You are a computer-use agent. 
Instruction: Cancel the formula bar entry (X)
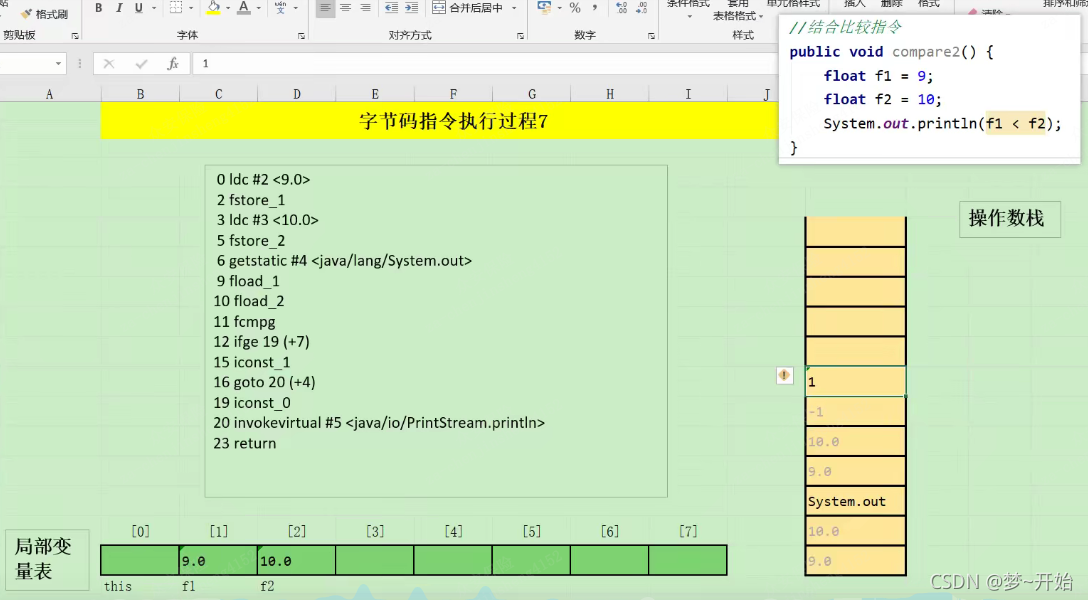click(109, 64)
